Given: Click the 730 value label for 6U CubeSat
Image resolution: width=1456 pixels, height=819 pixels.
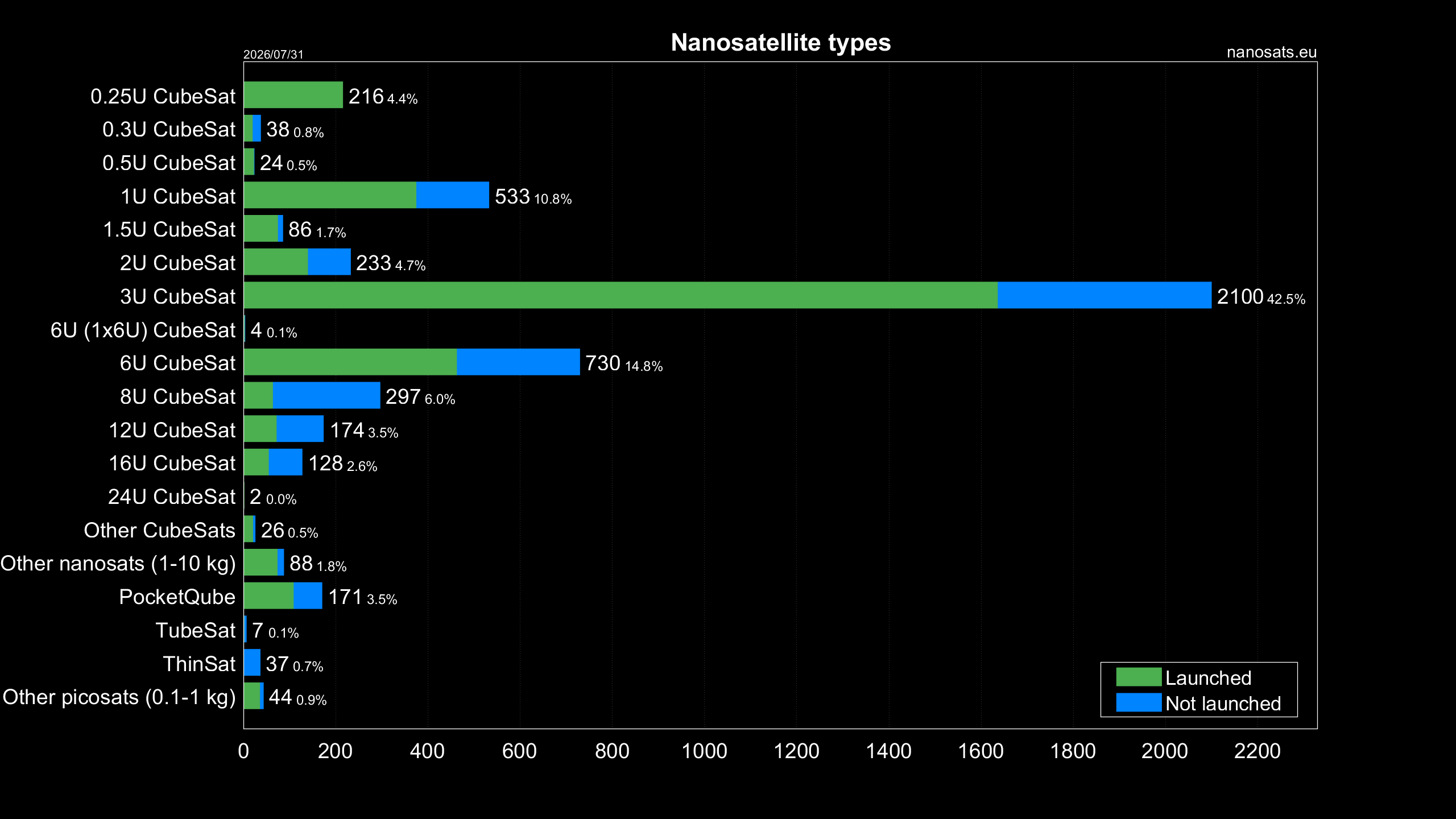Looking at the screenshot, I should pyautogui.click(x=603, y=363).
